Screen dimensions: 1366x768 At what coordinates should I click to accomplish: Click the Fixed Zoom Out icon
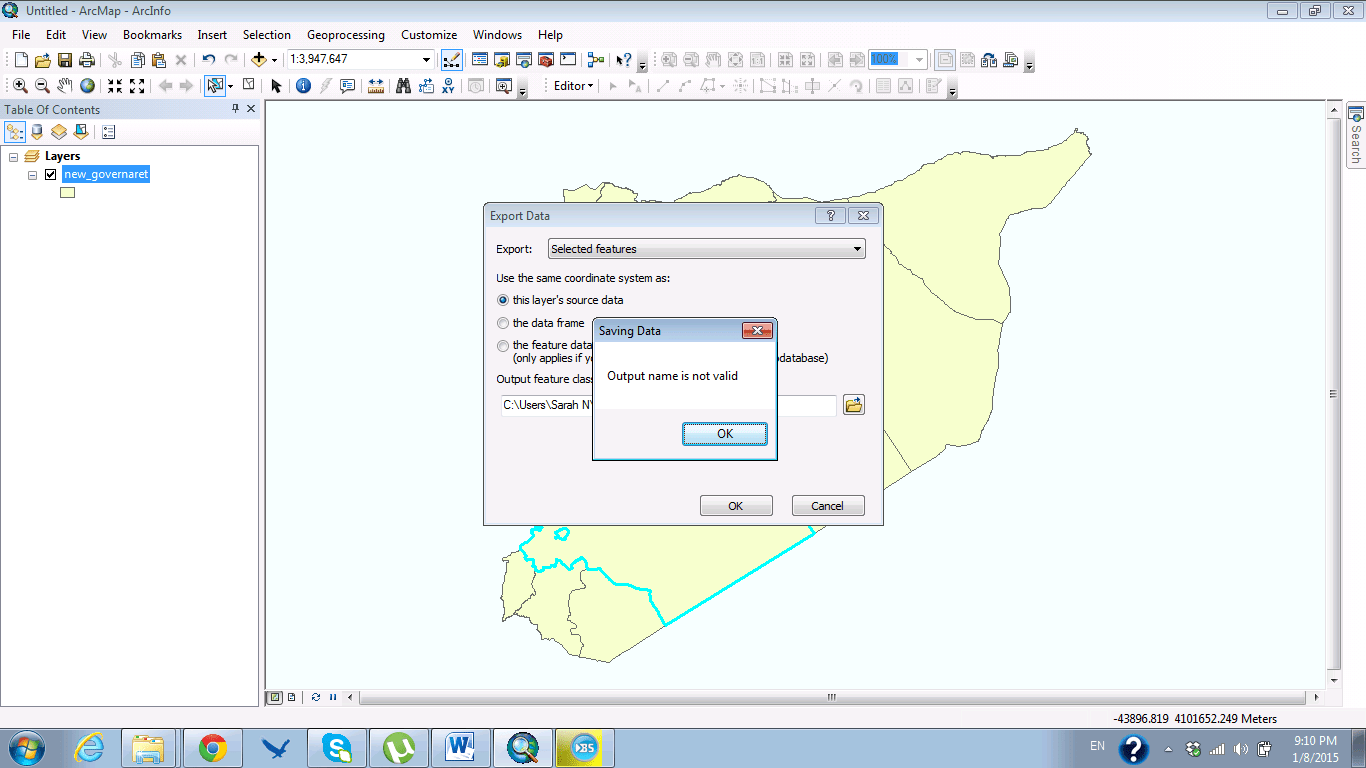[x=137, y=86]
